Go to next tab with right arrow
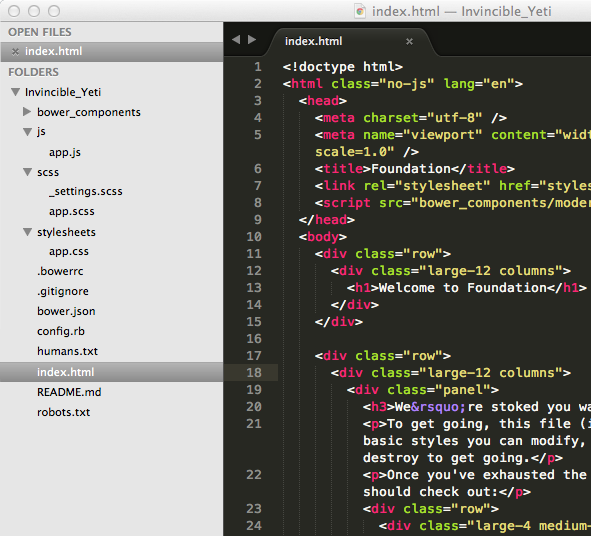This screenshot has width=591, height=536. point(252,40)
